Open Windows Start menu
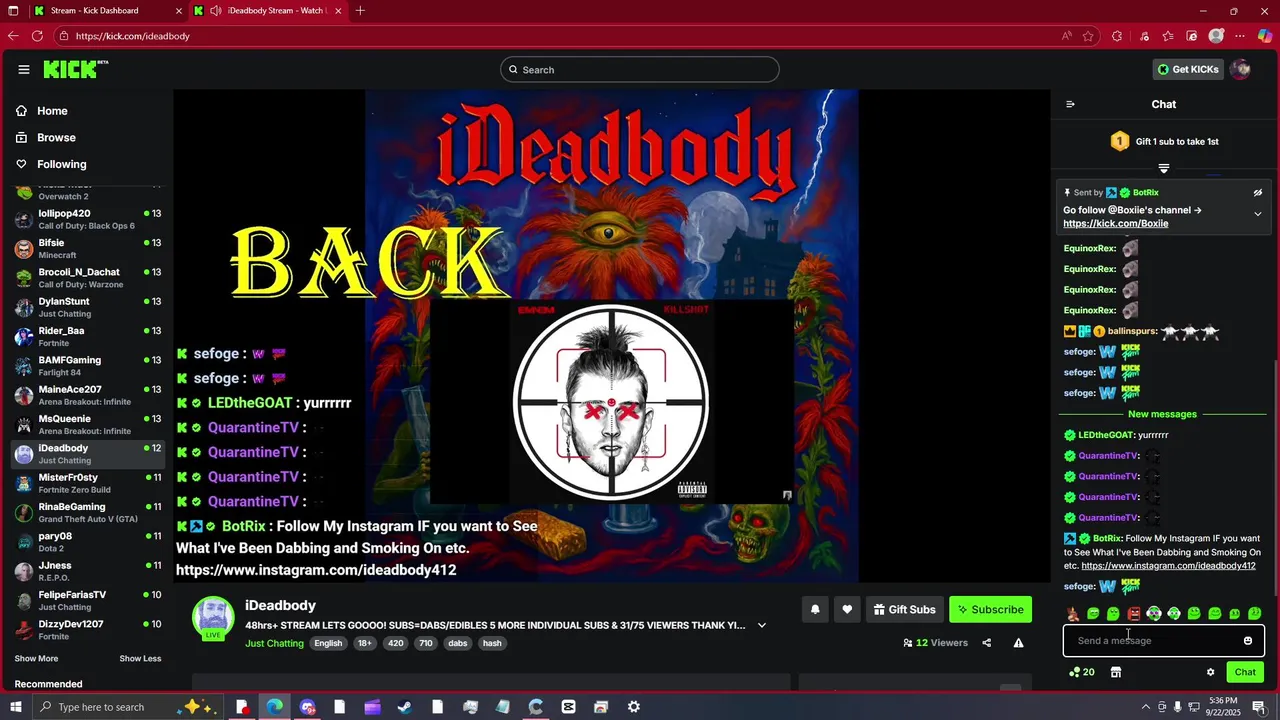Image resolution: width=1280 pixels, height=720 pixels. pos(14,707)
